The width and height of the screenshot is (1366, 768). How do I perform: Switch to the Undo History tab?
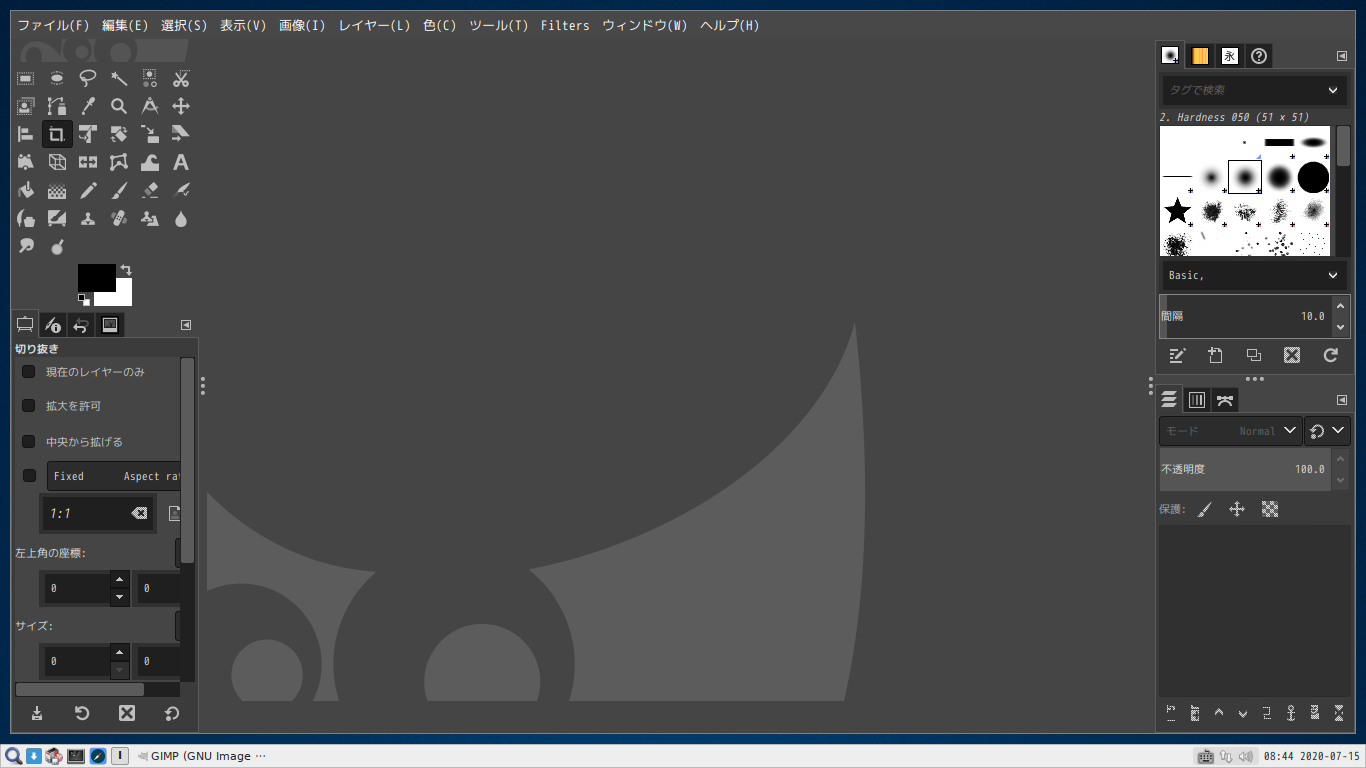click(x=82, y=325)
